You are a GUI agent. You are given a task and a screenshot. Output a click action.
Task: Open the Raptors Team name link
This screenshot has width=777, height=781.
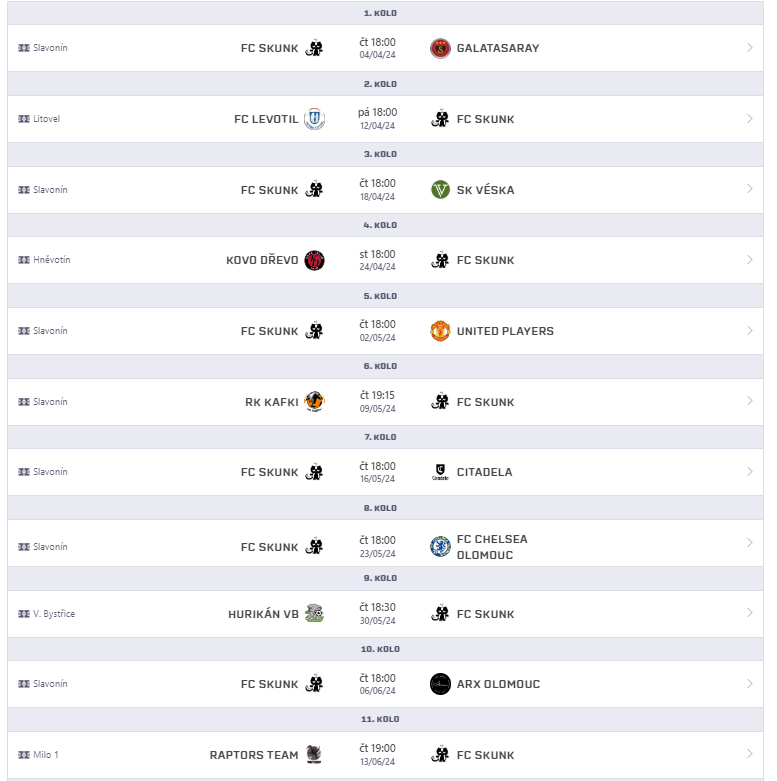(254, 755)
